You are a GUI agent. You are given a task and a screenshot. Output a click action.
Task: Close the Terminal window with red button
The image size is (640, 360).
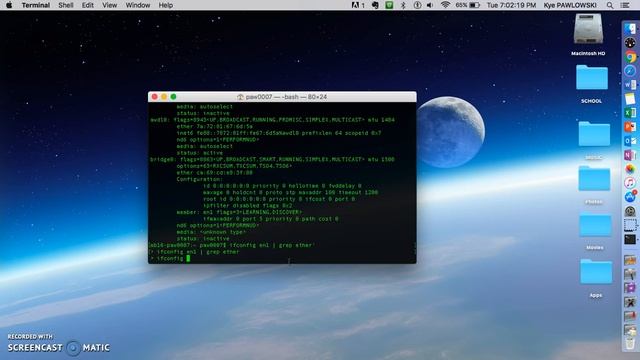(x=154, y=97)
